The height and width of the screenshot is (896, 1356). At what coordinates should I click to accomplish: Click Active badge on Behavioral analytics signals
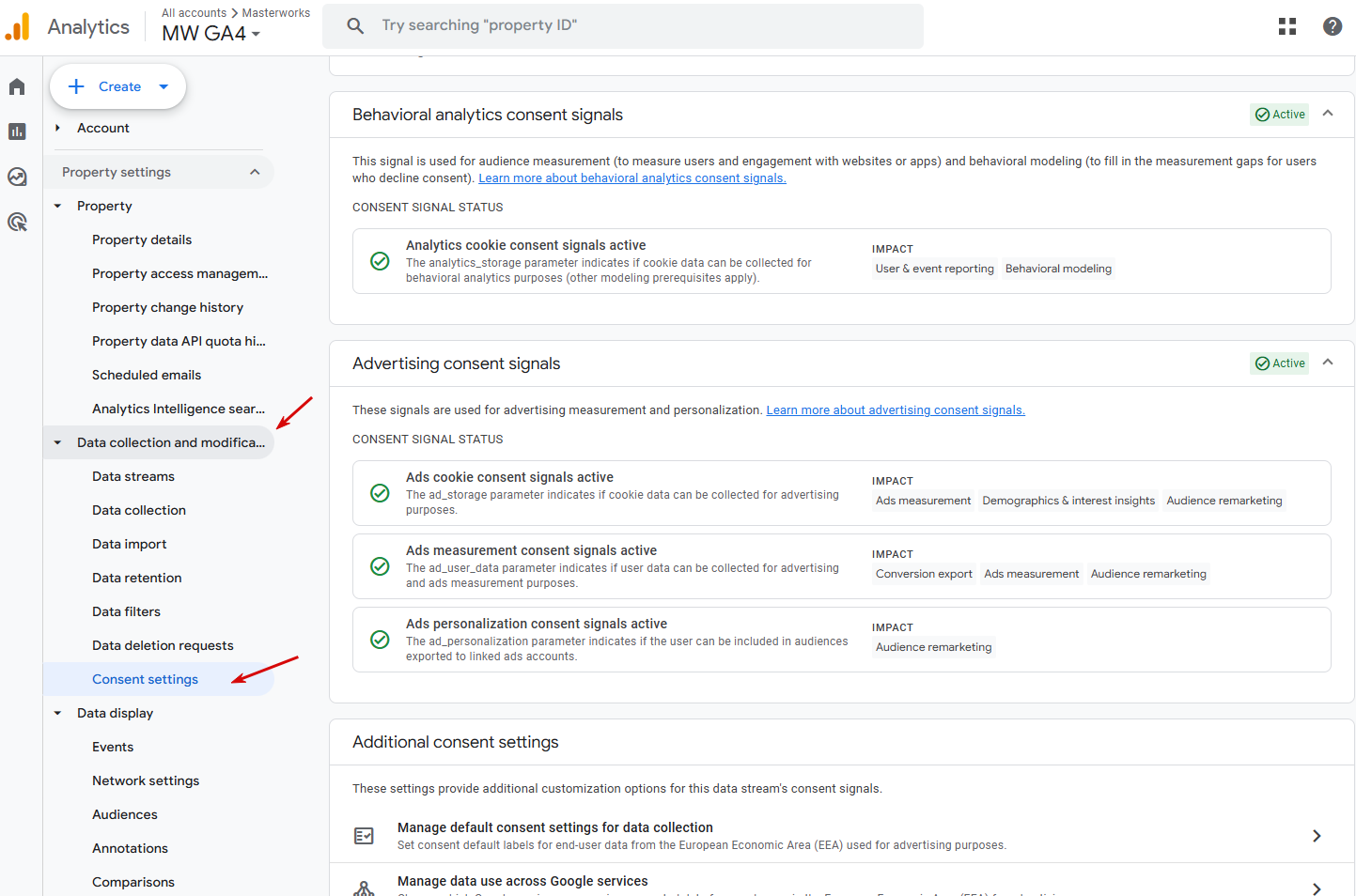(1280, 115)
